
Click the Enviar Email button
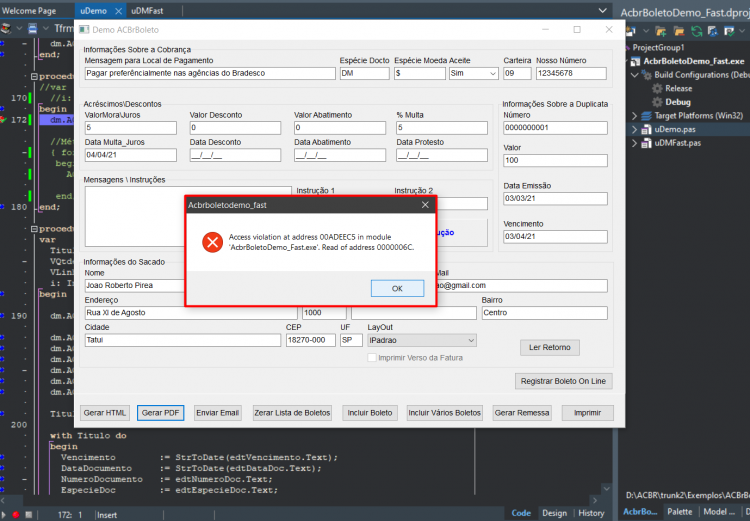click(218, 413)
